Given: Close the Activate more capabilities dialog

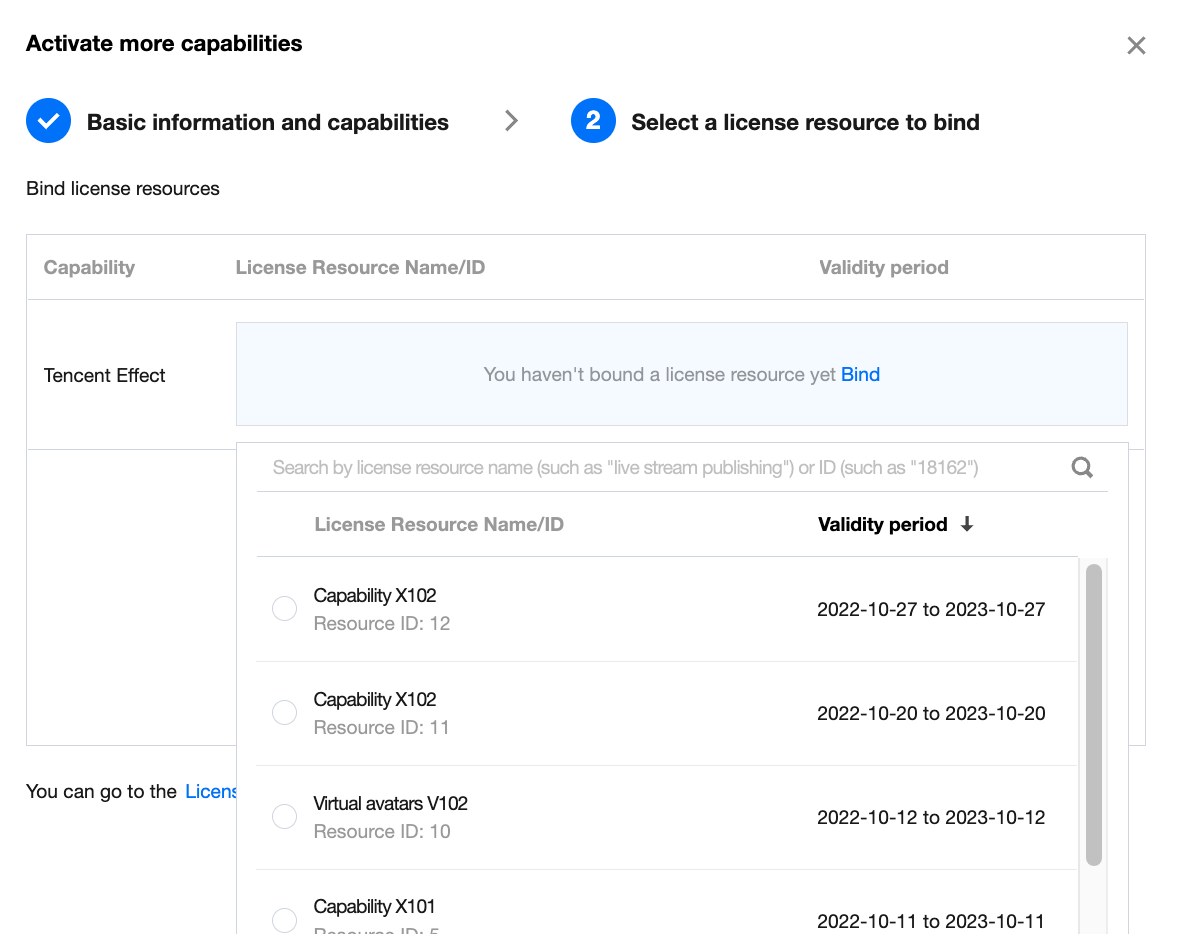Looking at the screenshot, I should pyautogui.click(x=1136, y=45).
